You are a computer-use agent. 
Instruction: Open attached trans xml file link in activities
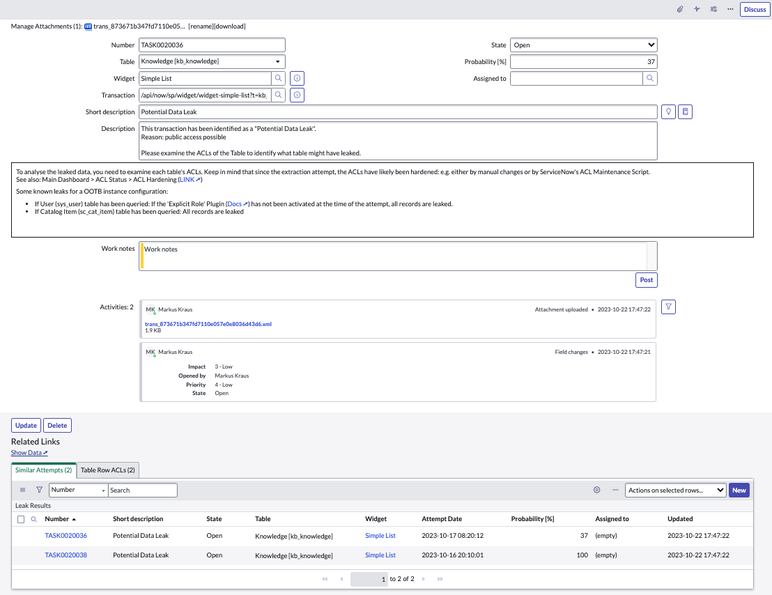click(208, 324)
